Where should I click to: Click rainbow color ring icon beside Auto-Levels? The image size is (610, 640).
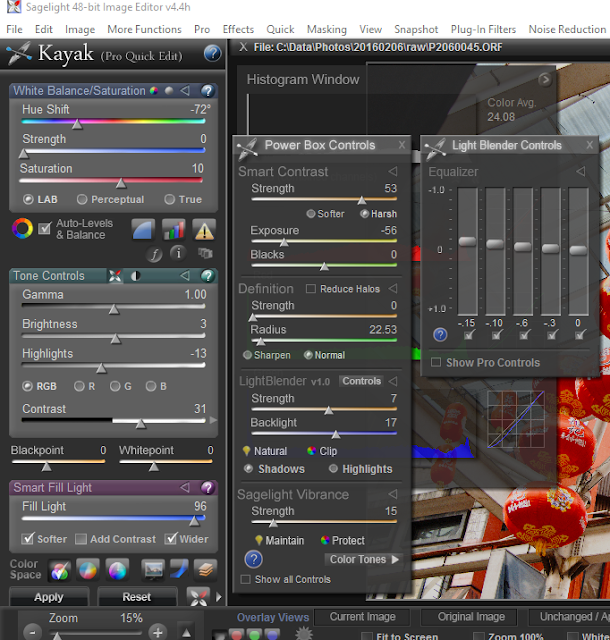(x=22, y=228)
